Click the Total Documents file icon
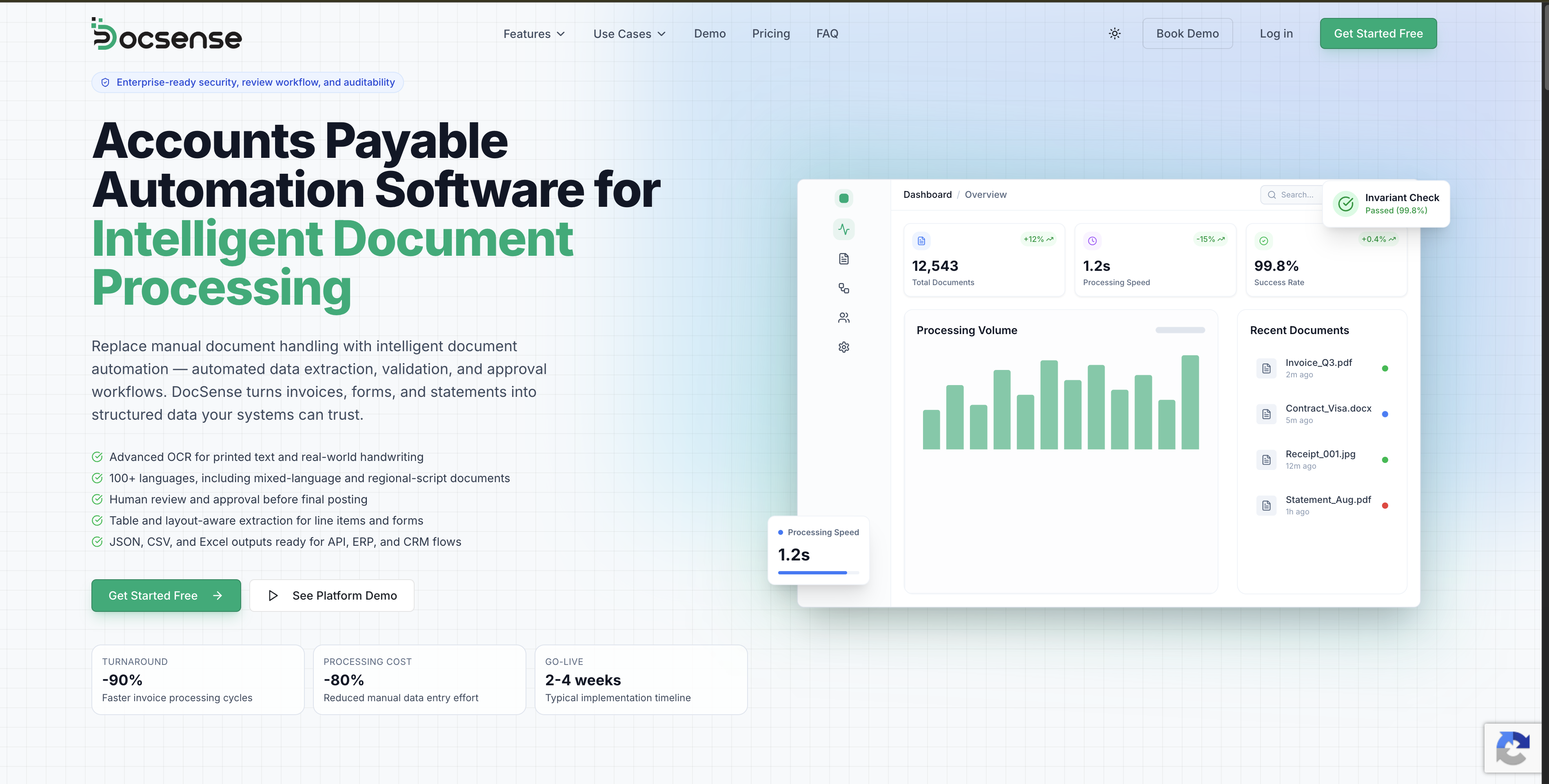Screen dimensions: 1549x784 click(921, 241)
